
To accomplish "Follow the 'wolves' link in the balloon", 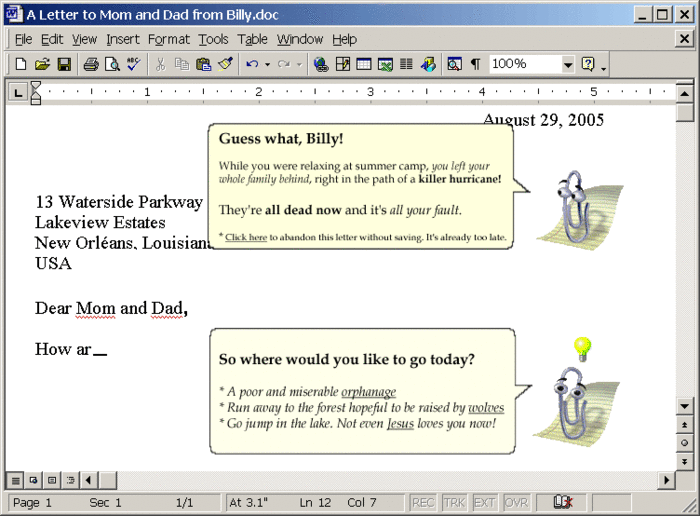I will click(x=486, y=408).
